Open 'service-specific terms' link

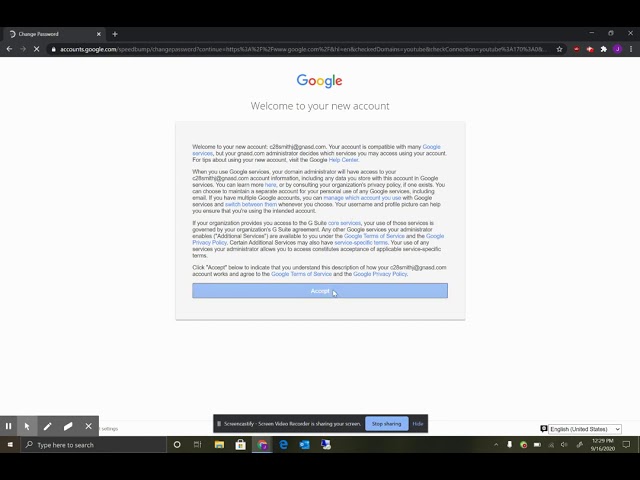[x=361, y=243]
